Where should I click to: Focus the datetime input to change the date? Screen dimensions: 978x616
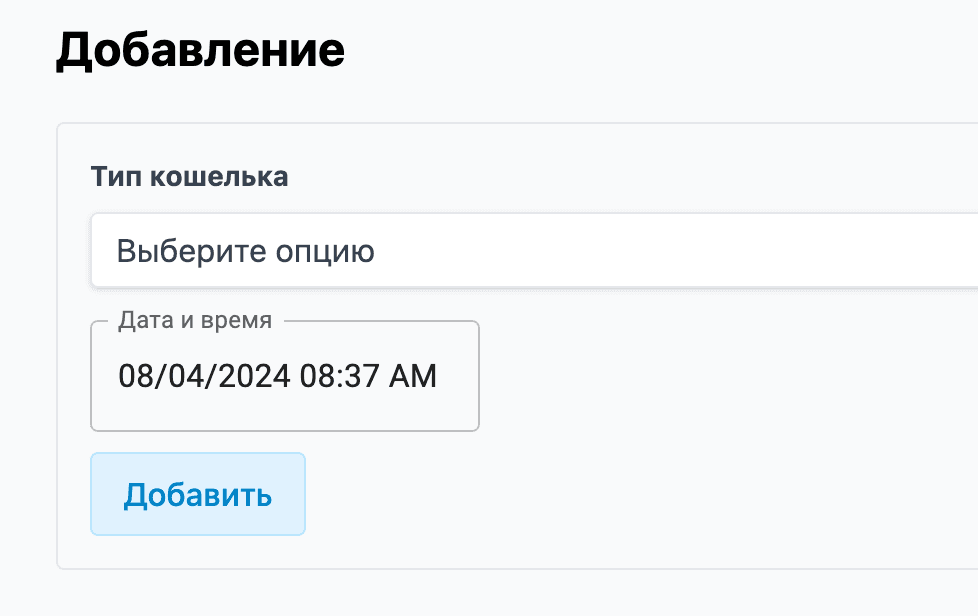(285, 377)
